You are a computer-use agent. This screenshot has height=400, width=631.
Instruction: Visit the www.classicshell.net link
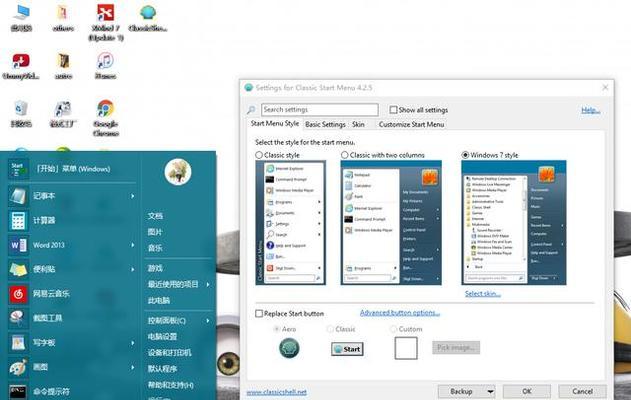276,392
